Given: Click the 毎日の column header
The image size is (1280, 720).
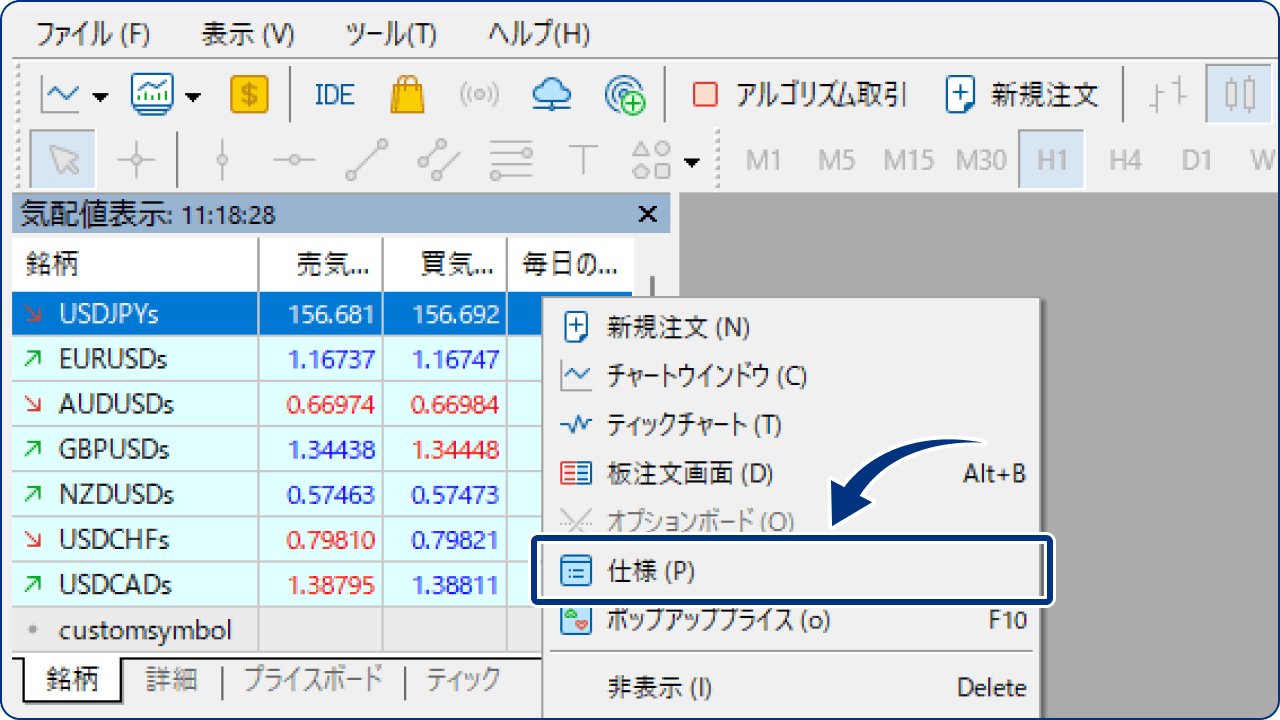Looking at the screenshot, I should pos(571,265).
